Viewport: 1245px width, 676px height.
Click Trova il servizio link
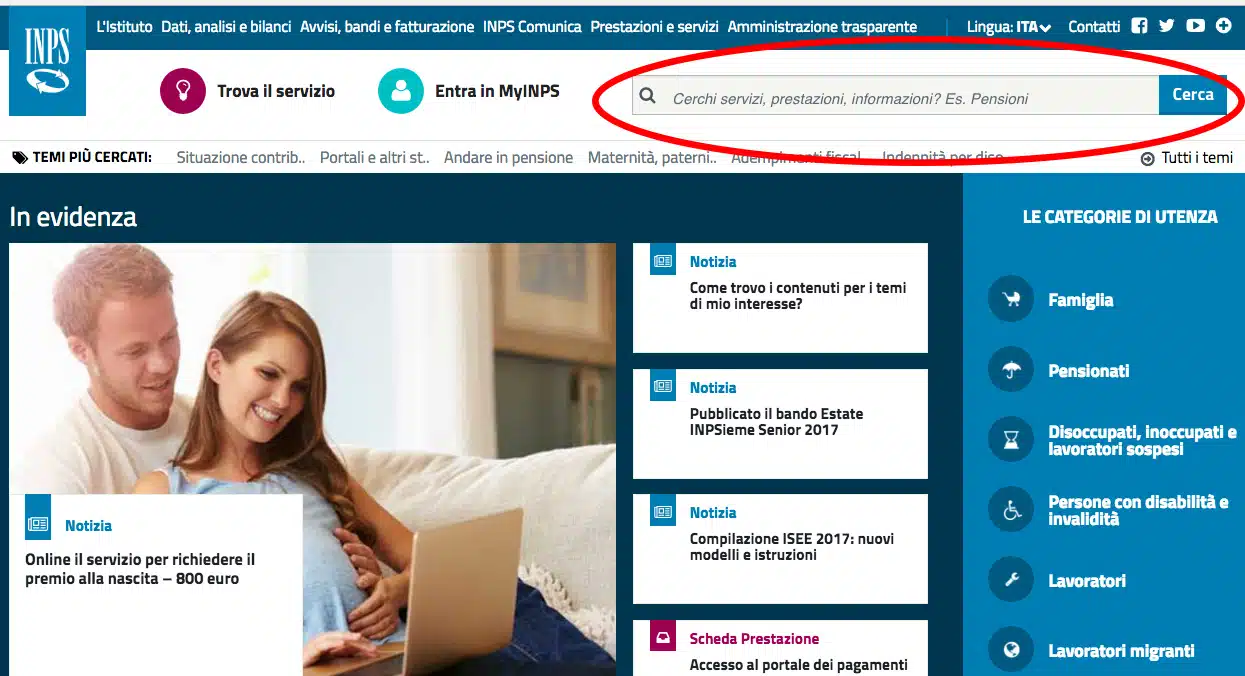276,91
